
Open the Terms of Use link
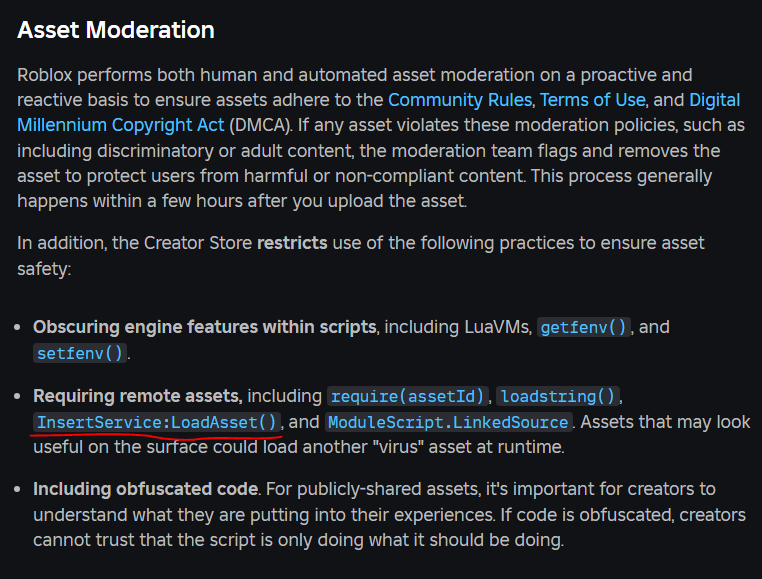(593, 100)
